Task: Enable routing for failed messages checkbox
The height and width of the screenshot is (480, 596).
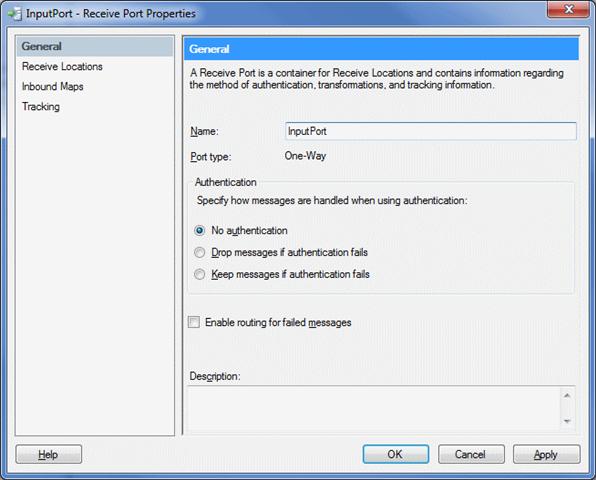Action: [194, 322]
